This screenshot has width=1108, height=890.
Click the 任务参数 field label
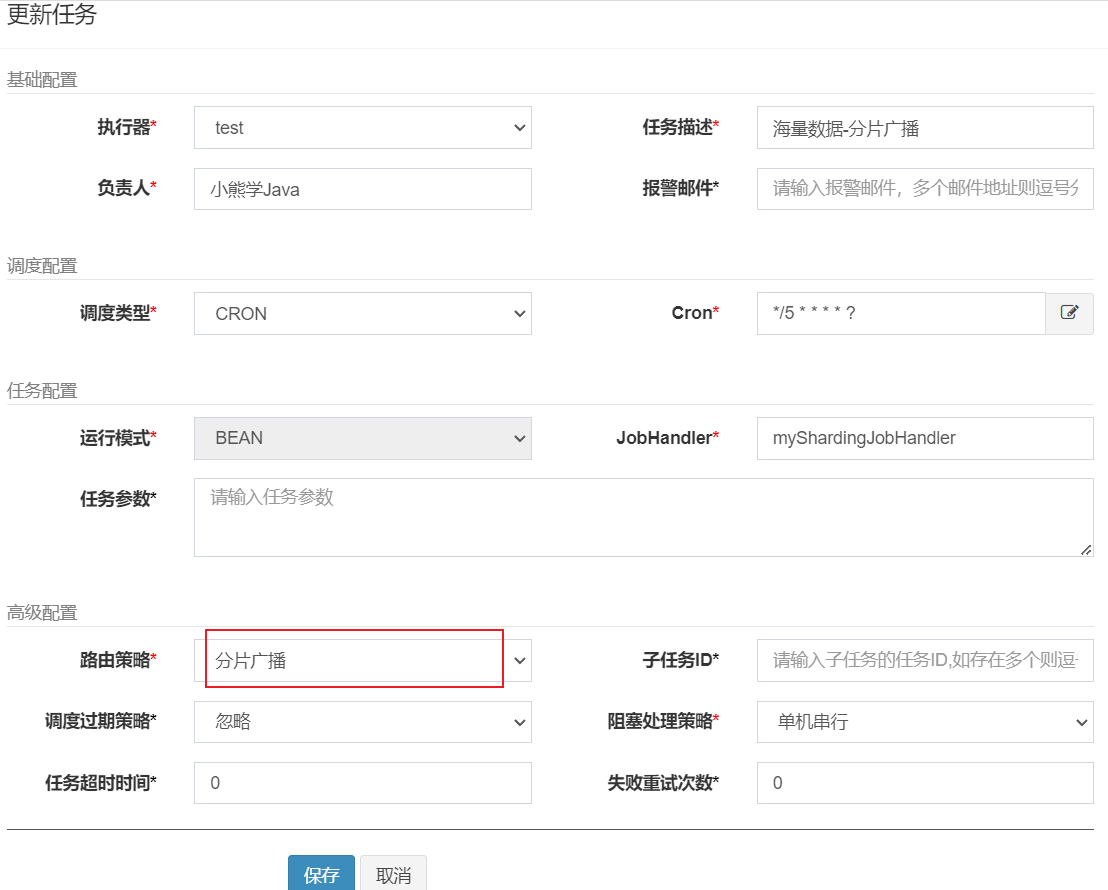tap(118, 499)
